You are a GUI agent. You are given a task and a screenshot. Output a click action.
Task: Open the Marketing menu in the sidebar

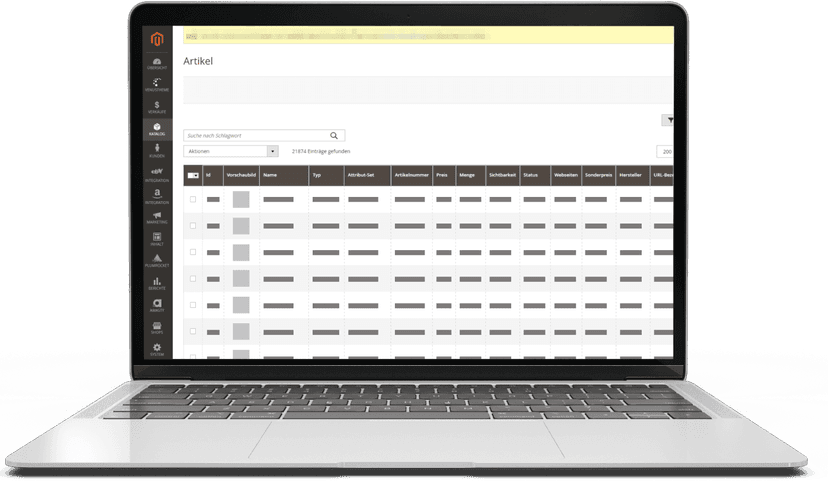(157, 217)
